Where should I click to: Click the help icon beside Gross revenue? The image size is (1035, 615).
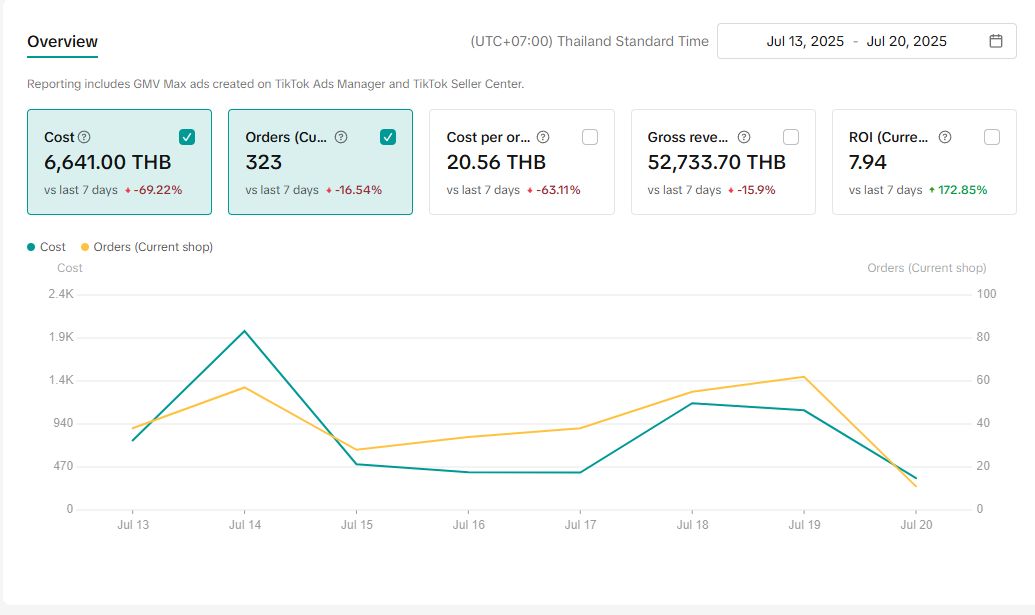744,137
